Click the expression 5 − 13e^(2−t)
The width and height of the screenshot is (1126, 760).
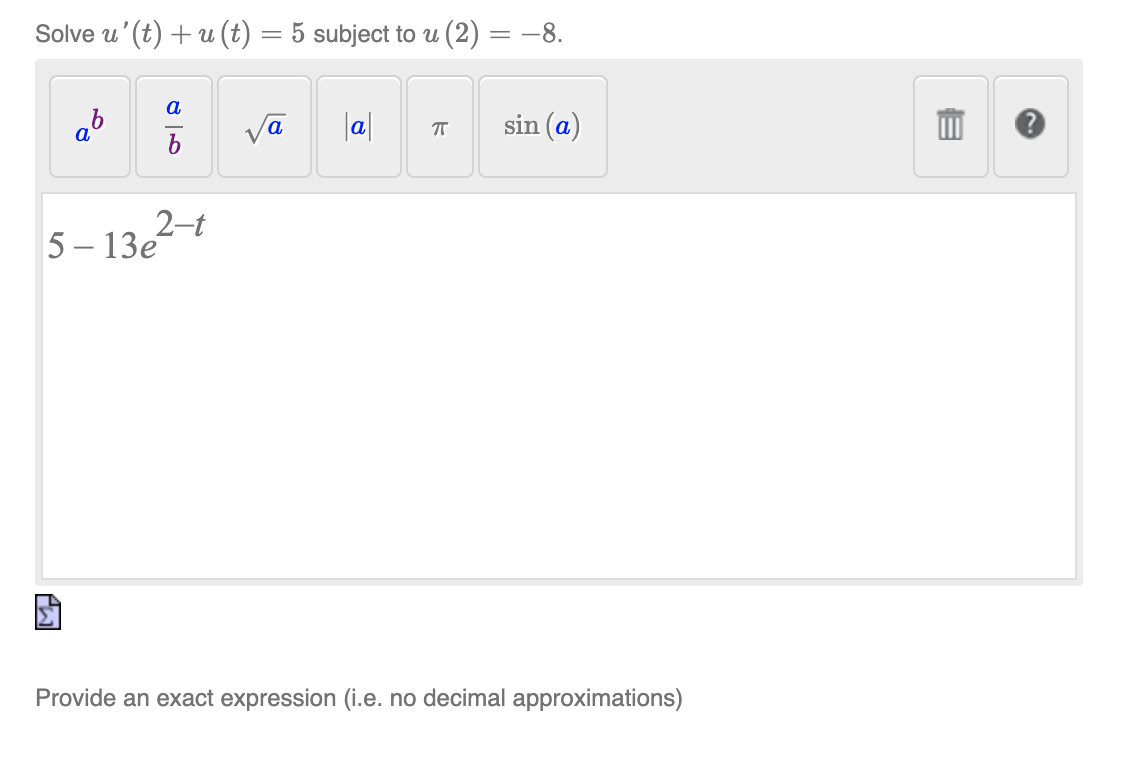click(x=125, y=240)
